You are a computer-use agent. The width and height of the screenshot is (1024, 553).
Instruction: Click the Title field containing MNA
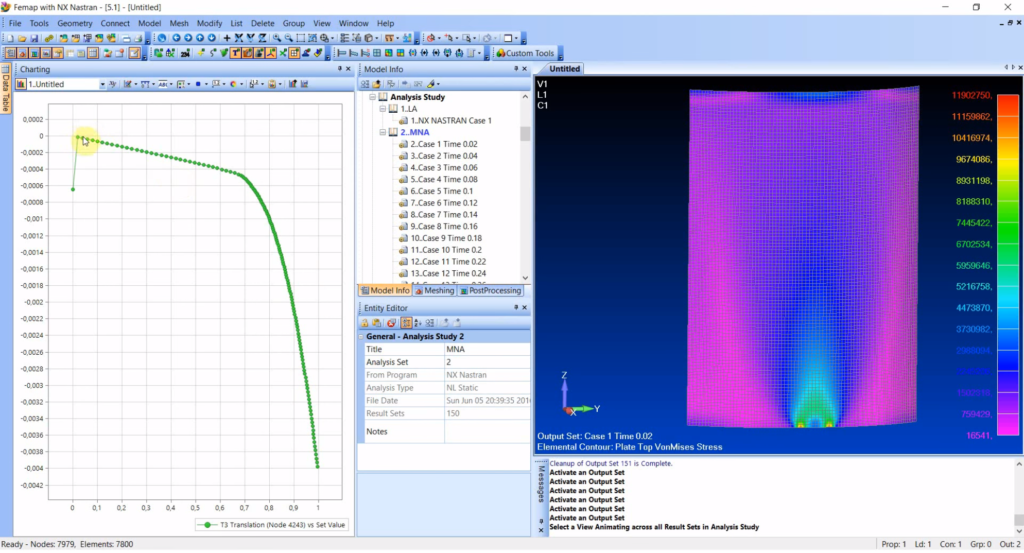[487, 349]
